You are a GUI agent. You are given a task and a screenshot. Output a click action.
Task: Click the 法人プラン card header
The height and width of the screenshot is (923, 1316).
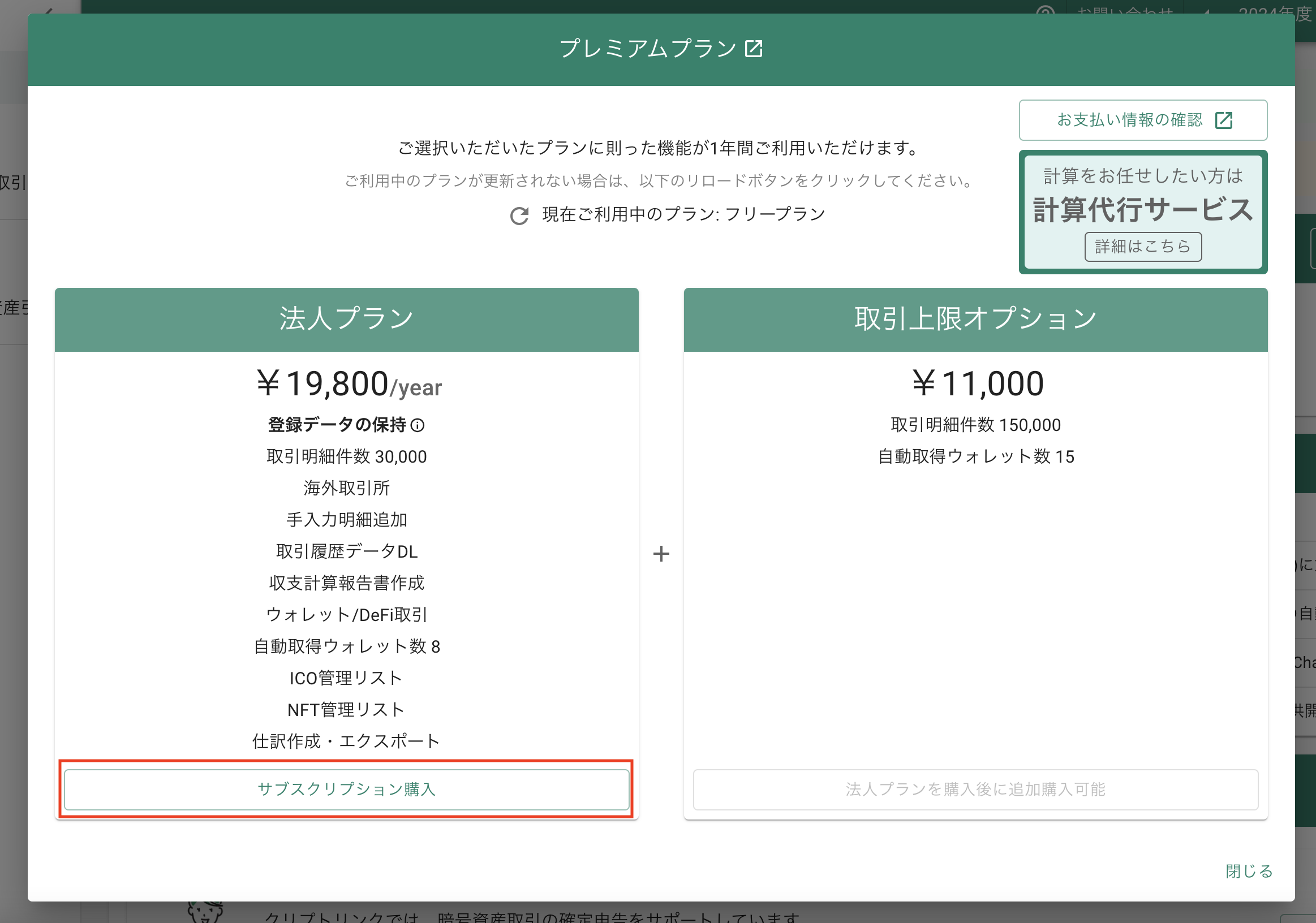[x=346, y=319]
